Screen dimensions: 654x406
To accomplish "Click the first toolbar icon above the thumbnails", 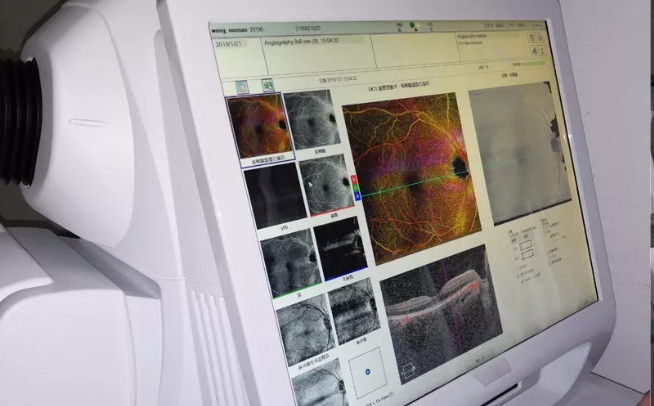I will coord(240,87).
